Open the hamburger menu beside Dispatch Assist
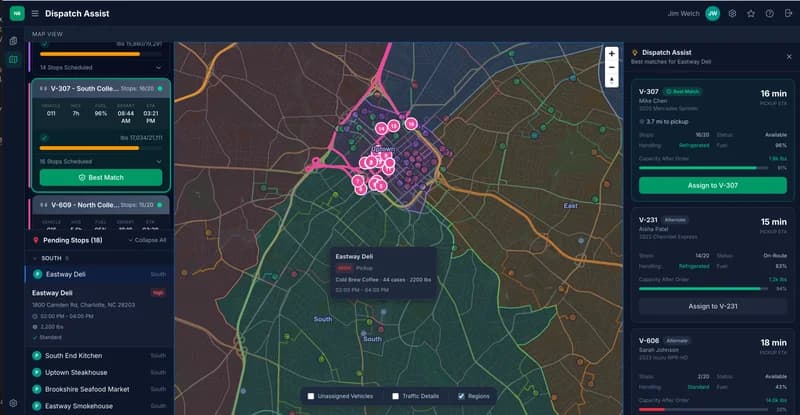800x415 pixels. click(35, 13)
